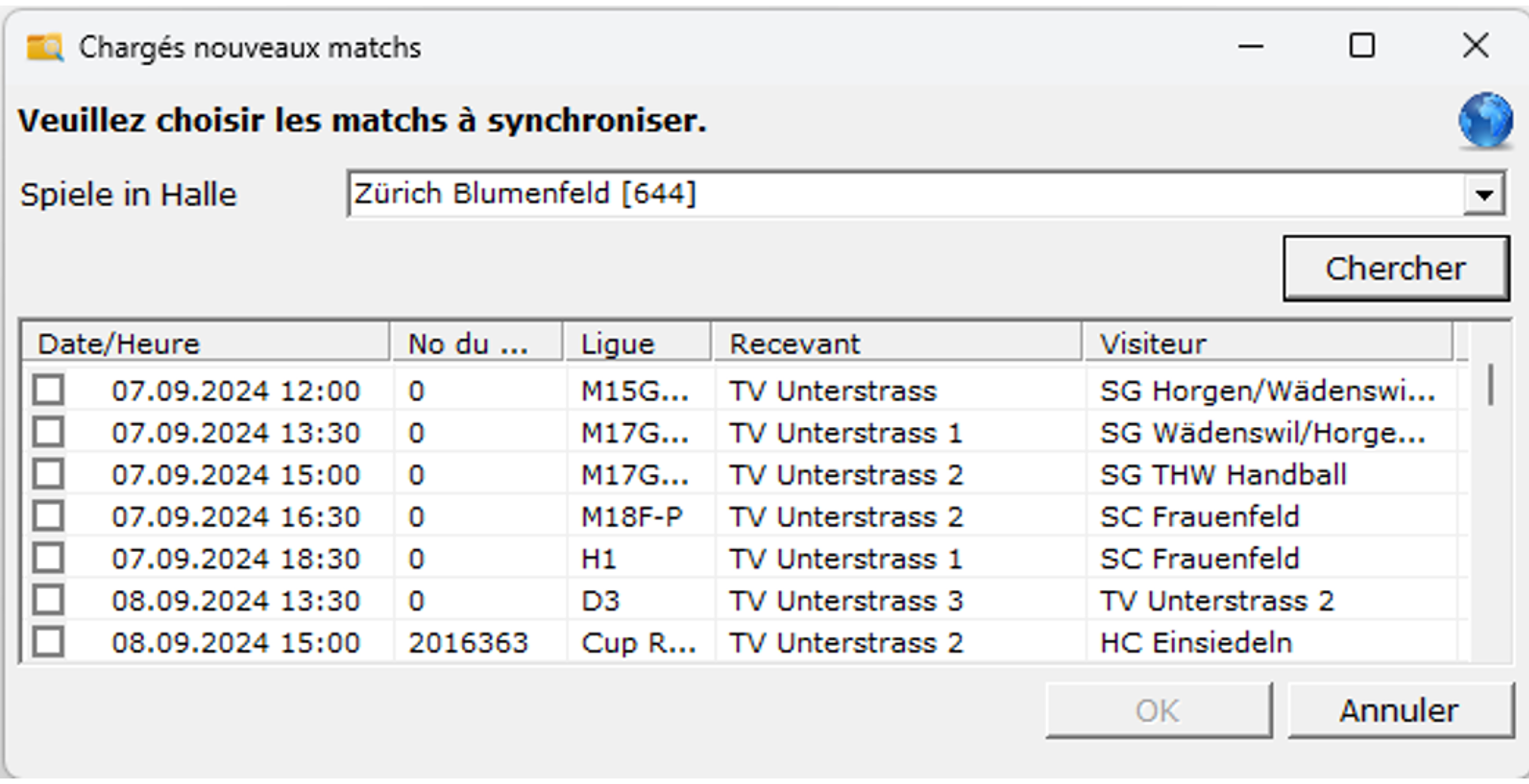Select the 08.09.2024 15:00 Cup match checkbox

(x=48, y=642)
